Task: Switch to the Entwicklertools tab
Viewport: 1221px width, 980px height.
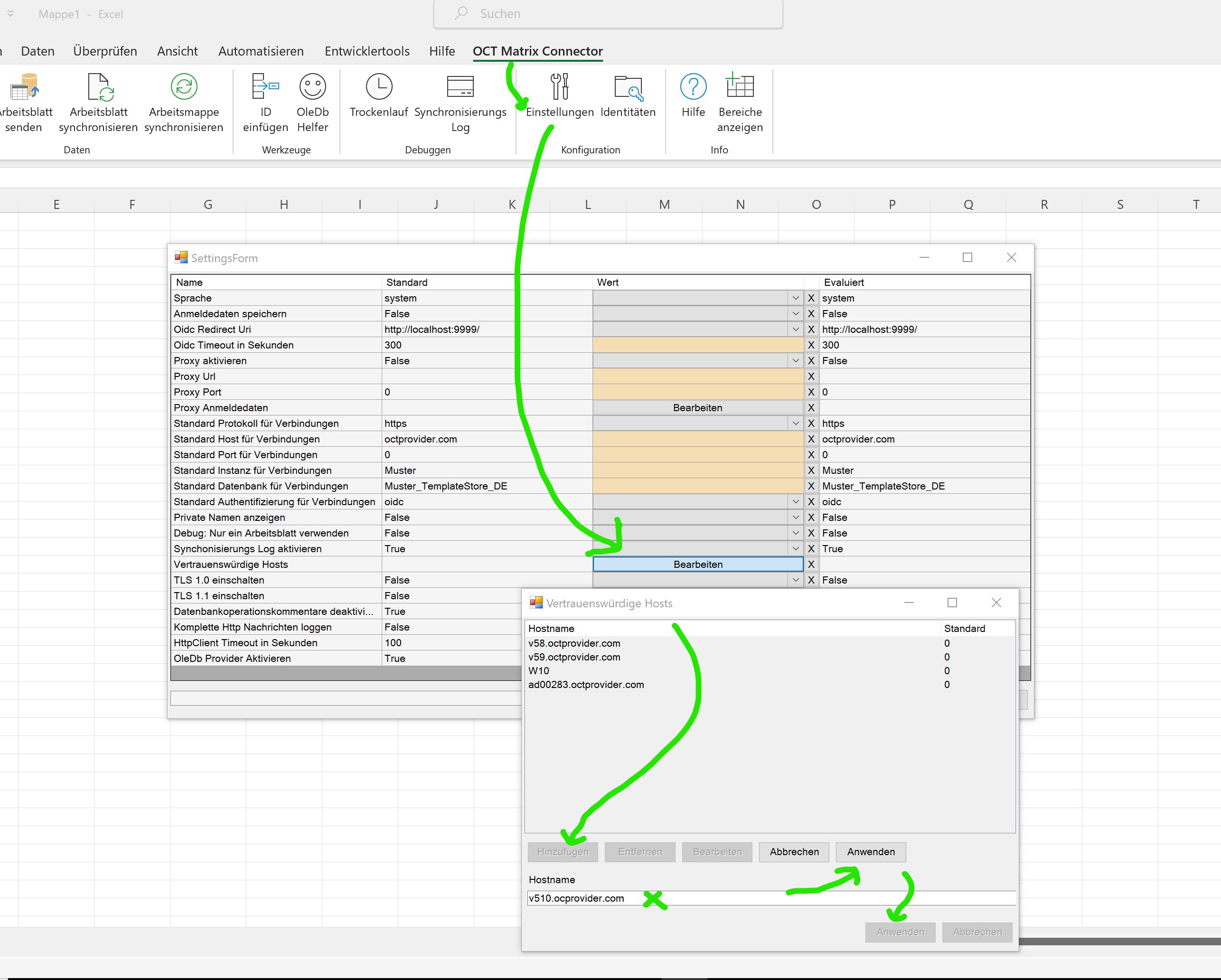Action: (x=367, y=51)
